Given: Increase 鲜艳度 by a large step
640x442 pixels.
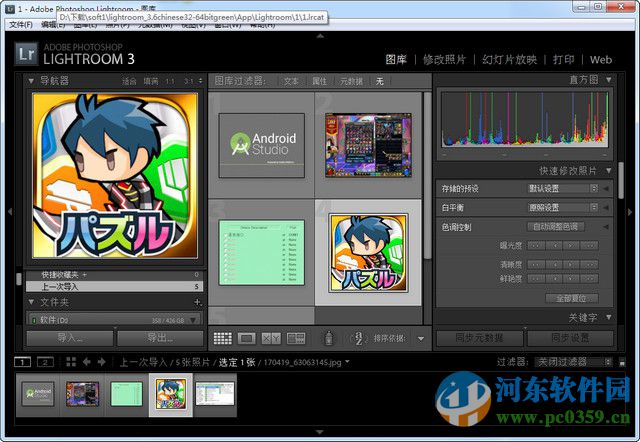Looking at the screenshot, I should click(589, 279).
